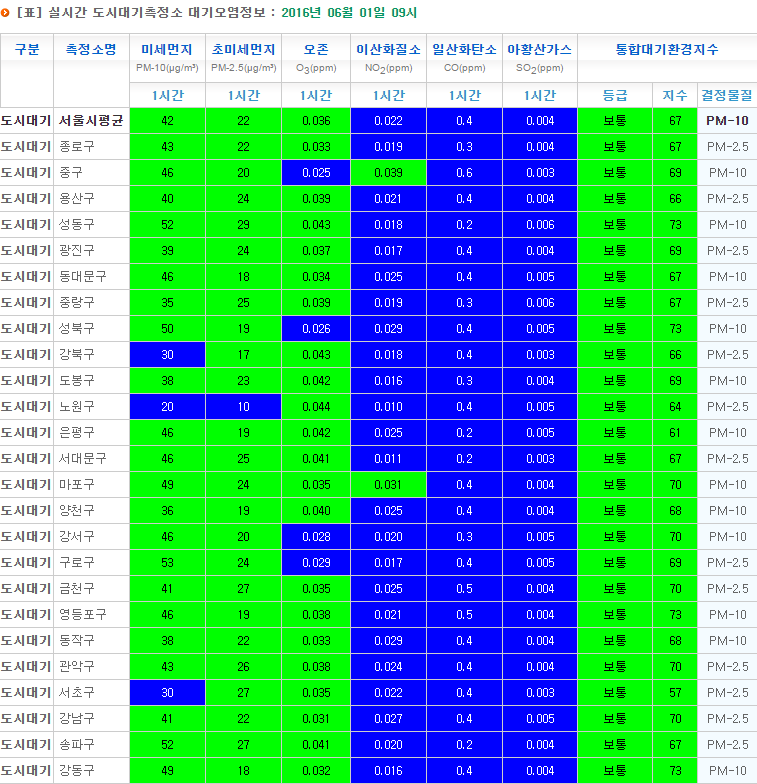
Task: Click the 결정물질 sub-header
Action: click(726, 95)
